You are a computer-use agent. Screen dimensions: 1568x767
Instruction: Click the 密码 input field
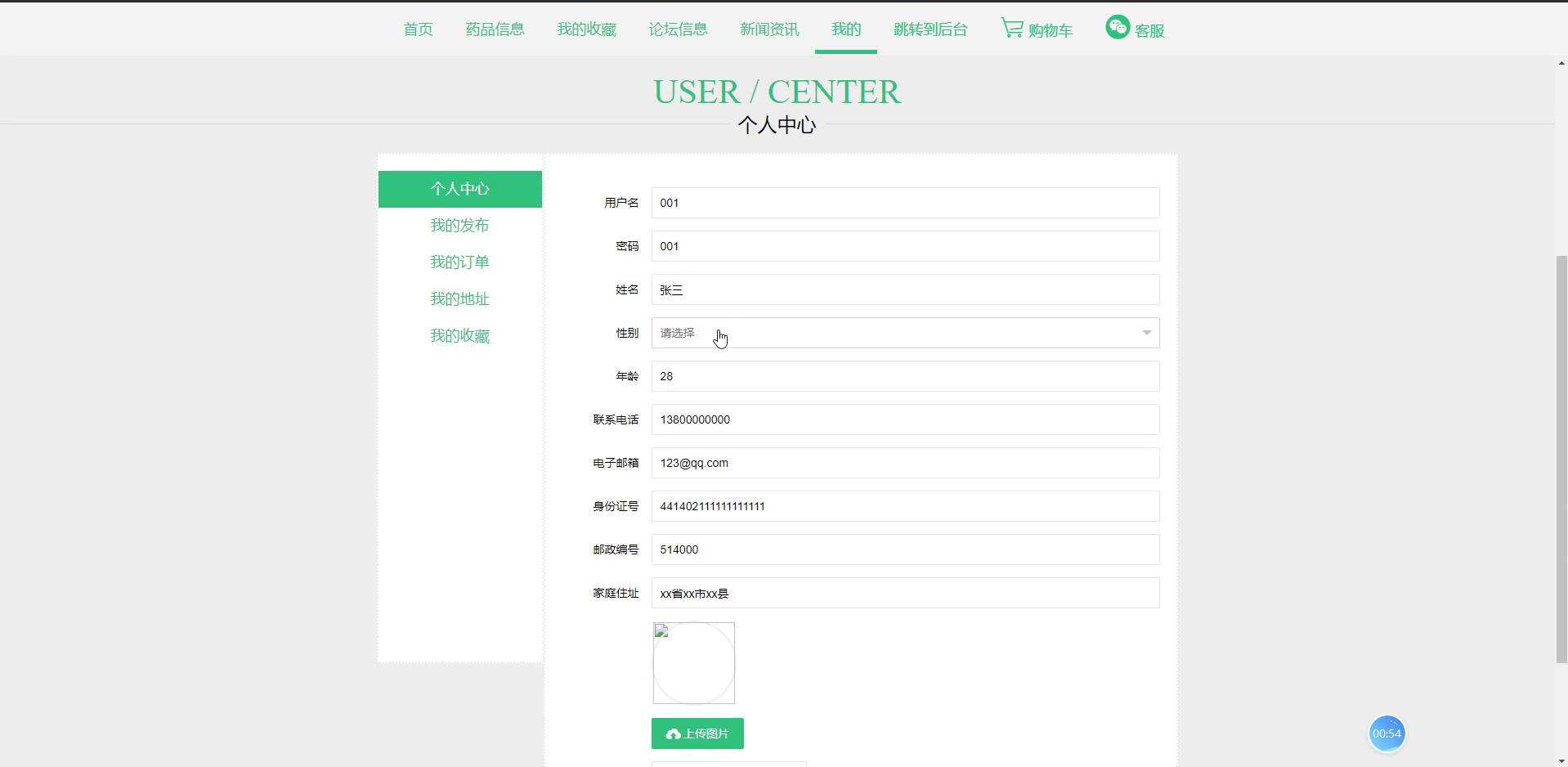905,246
